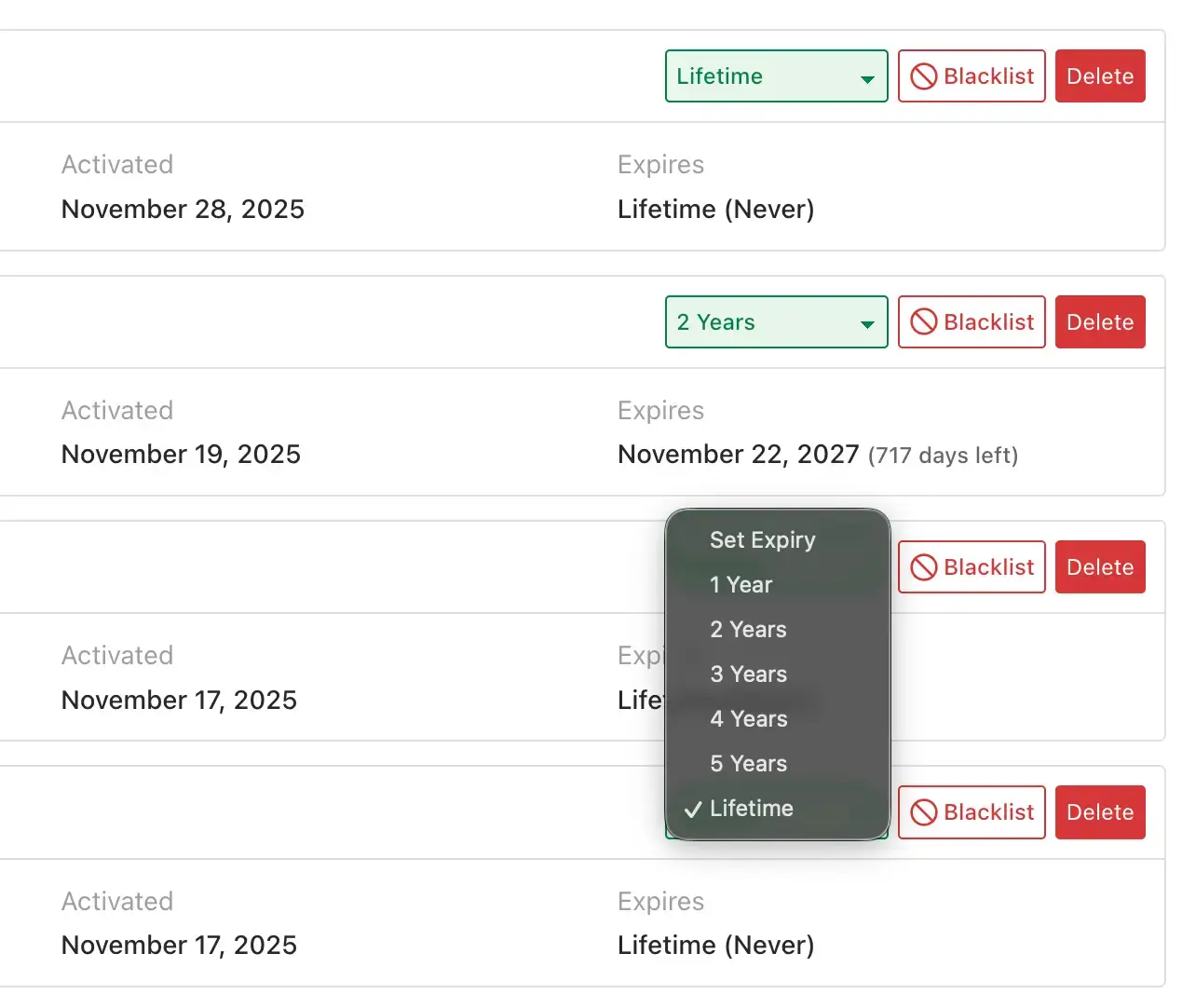Viewport: 1196px width, 1008px height.
Task: Click Delete on the top license row
Action: coord(1100,75)
